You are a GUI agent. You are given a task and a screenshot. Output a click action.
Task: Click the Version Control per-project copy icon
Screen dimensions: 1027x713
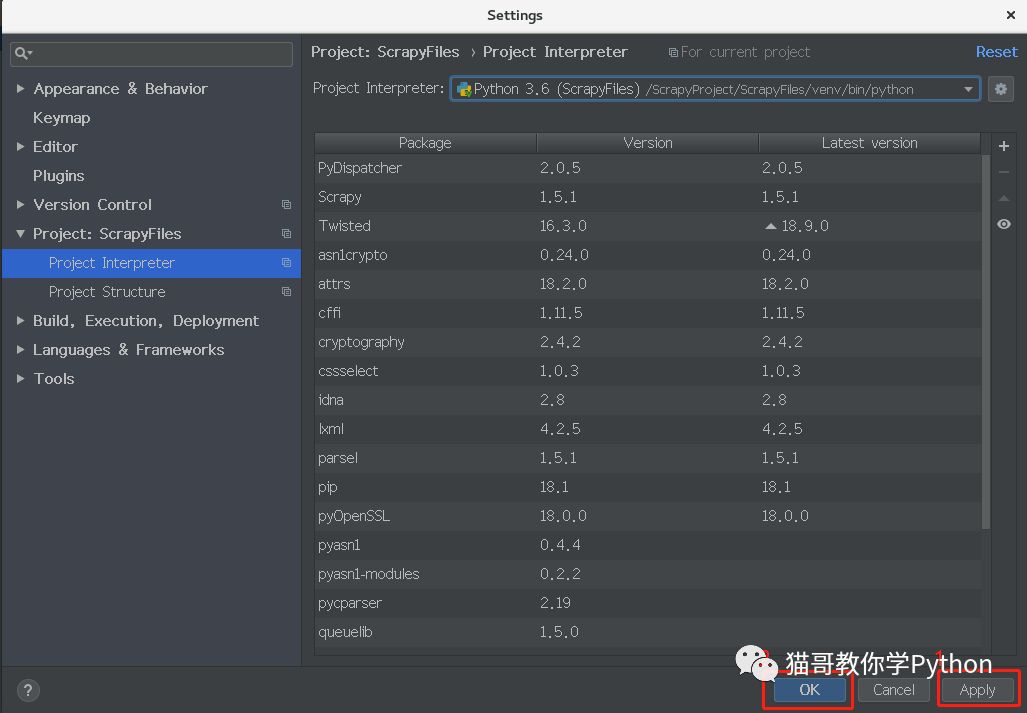pyautogui.click(x=286, y=205)
